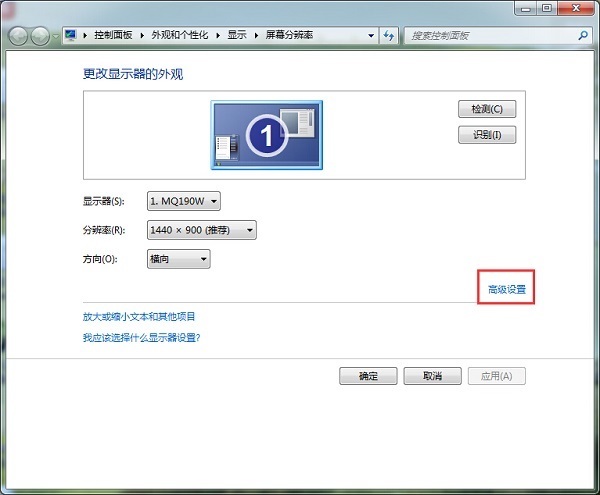
Task: Open 控制面板 breadcrumb in address bar
Action: click(x=113, y=35)
